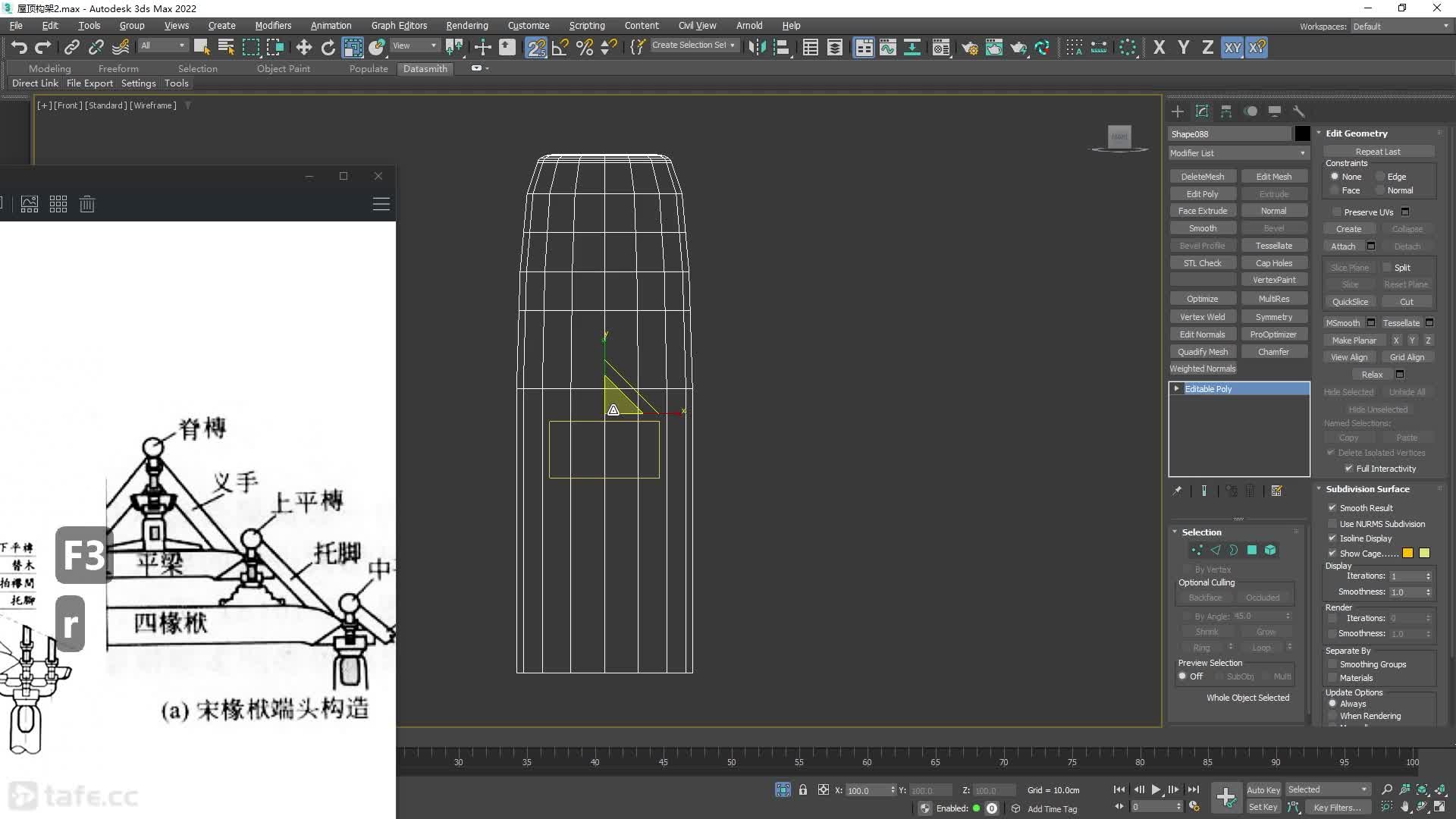Open the Utilities wrench panel
Screen dimensions: 1456x819
click(x=1299, y=111)
